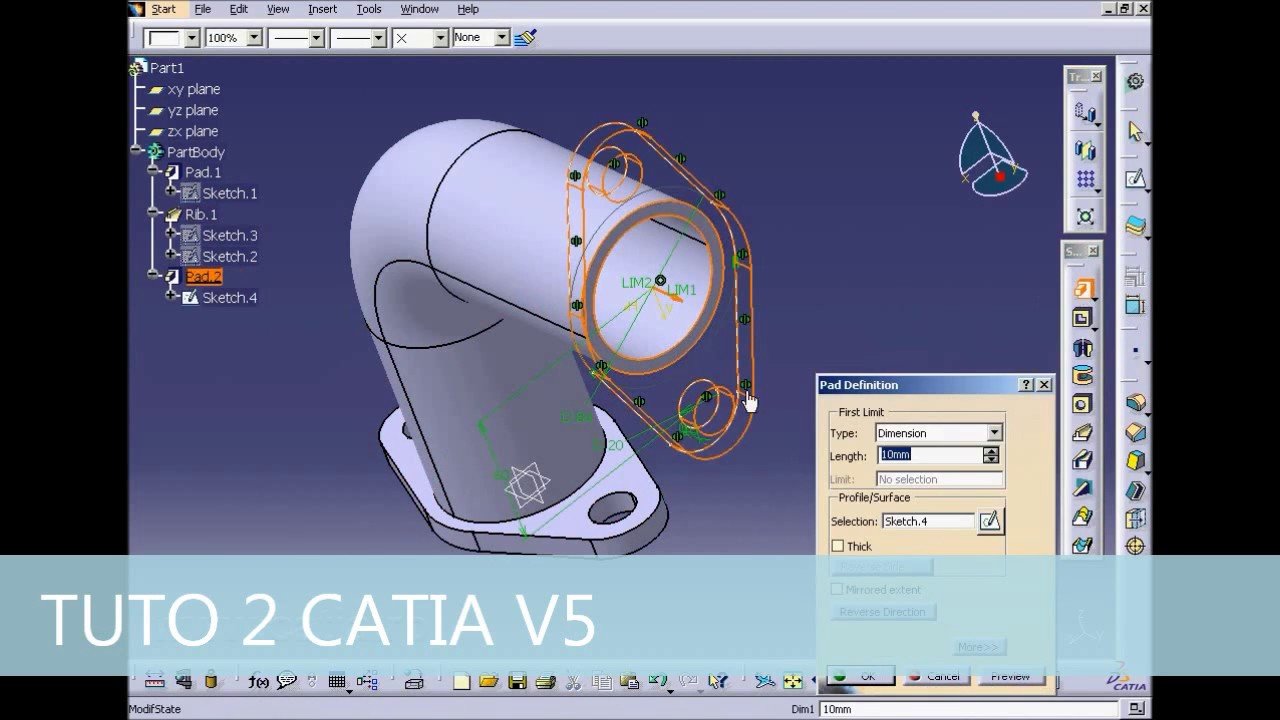Click the Selection field showing Sketch.4
The width and height of the screenshot is (1280, 720).
(927, 521)
